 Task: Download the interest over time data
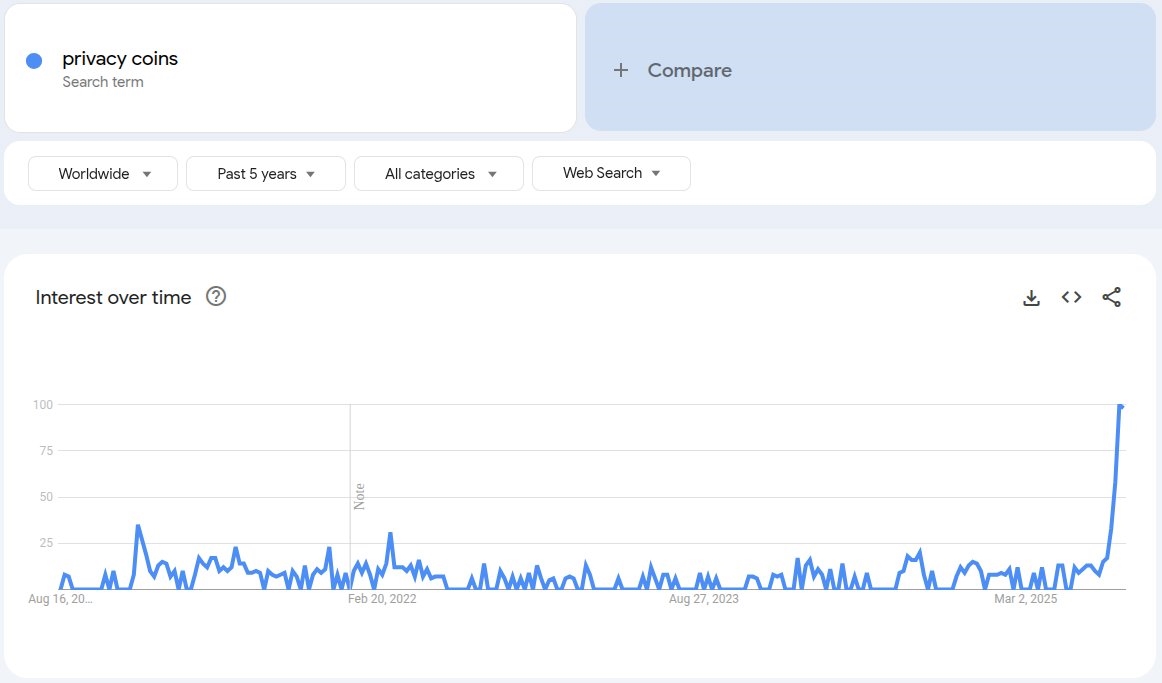point(1031,297)
